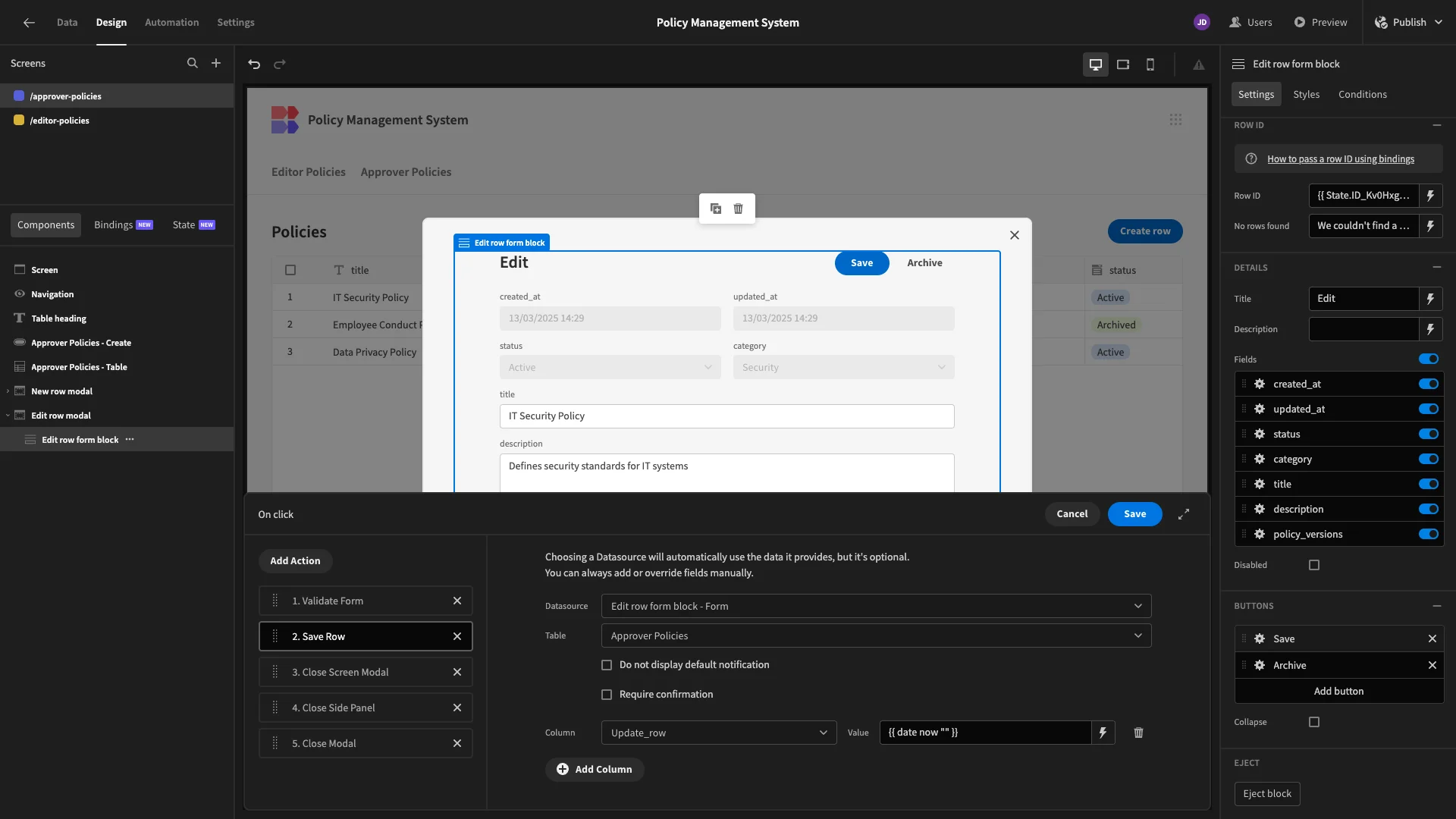The width and height of the screenshot is (1456, 819).
Task: Search screens with magnifier icon
Action: 193,64
